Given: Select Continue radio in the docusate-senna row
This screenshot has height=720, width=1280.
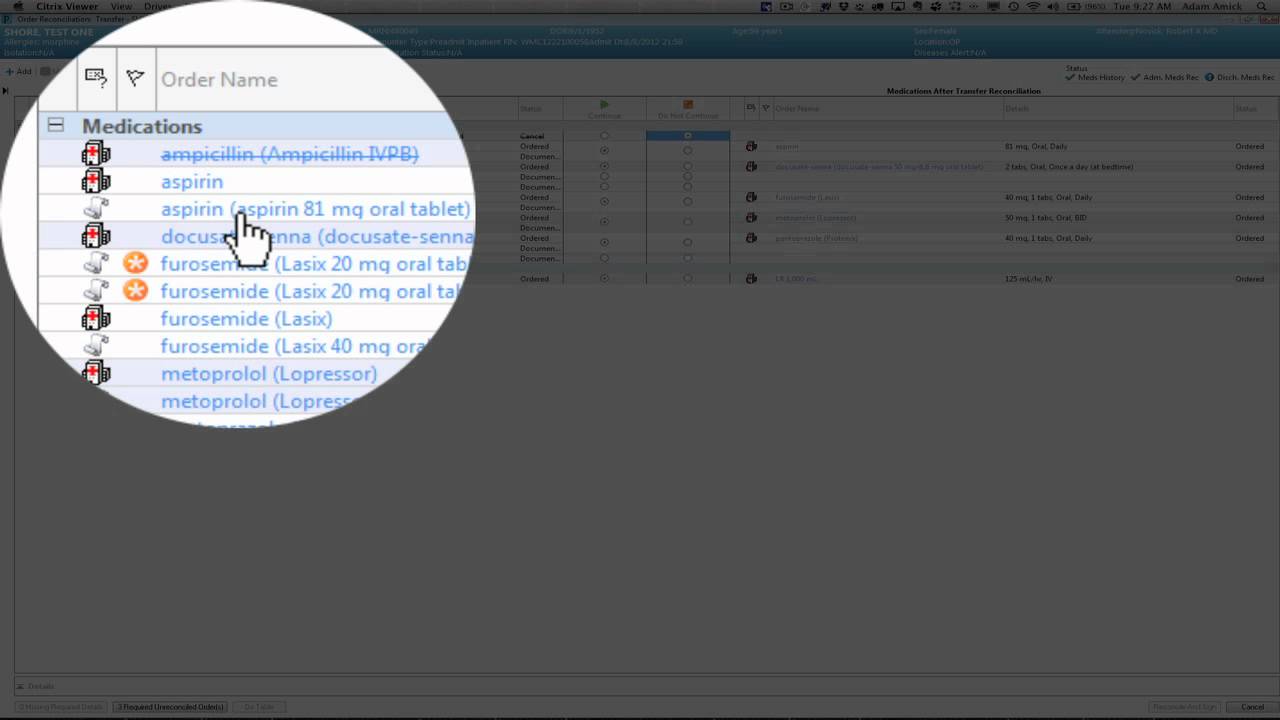Looking at the screenshot, I should [x=604, y=167].
